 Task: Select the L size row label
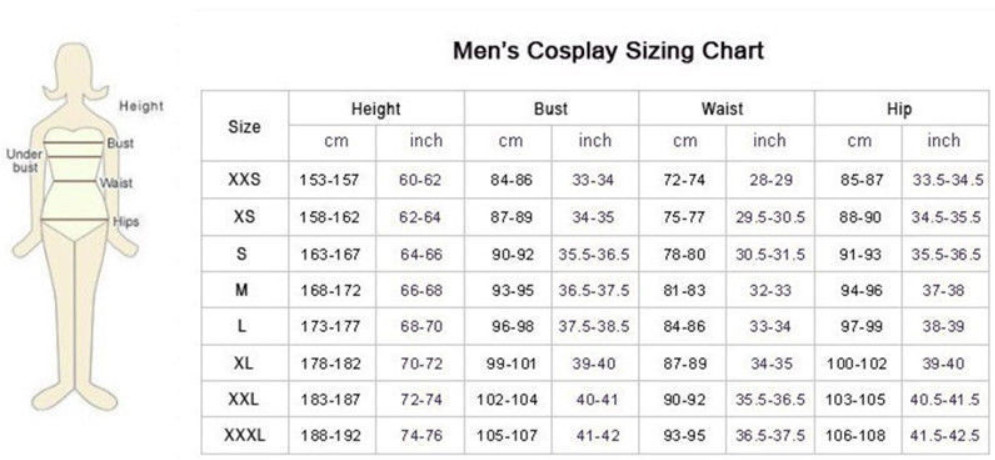[x=243, y=327]
